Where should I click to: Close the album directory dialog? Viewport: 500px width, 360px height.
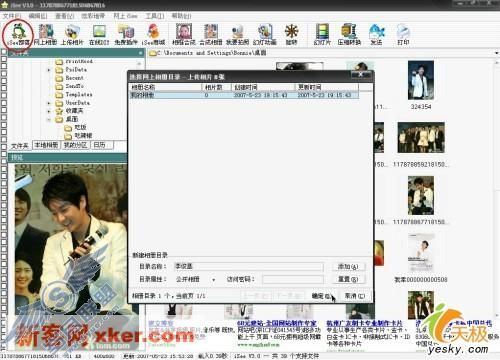point(361,75)
